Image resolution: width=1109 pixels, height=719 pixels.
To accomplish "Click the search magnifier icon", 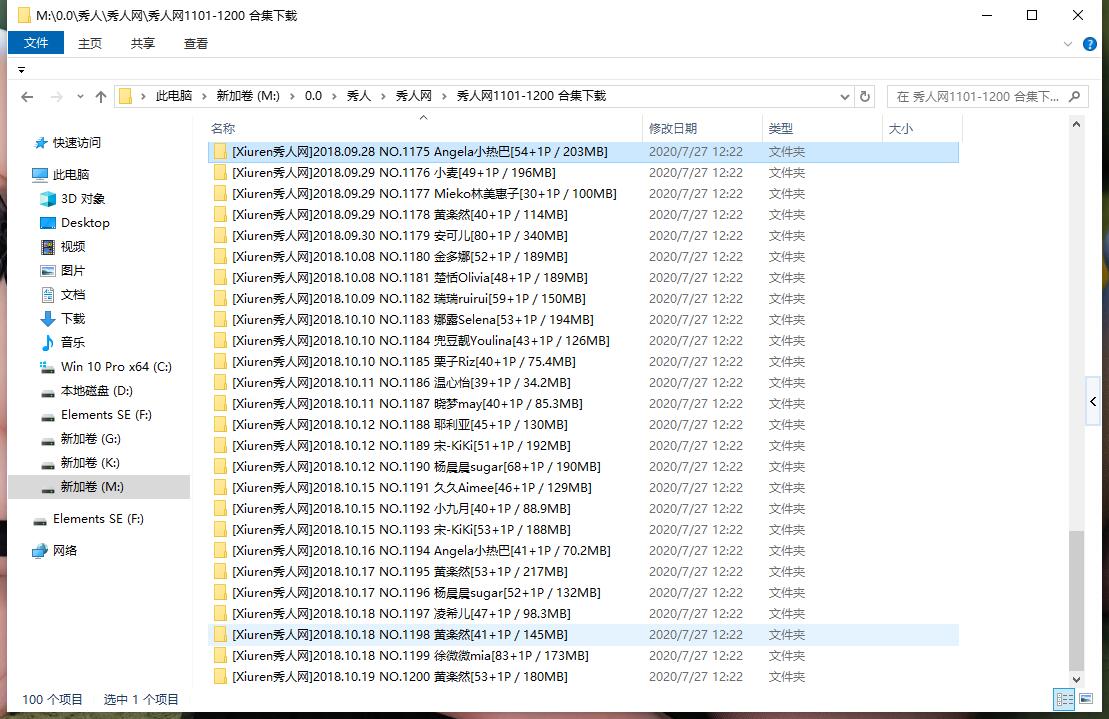I will [1074, 97].
